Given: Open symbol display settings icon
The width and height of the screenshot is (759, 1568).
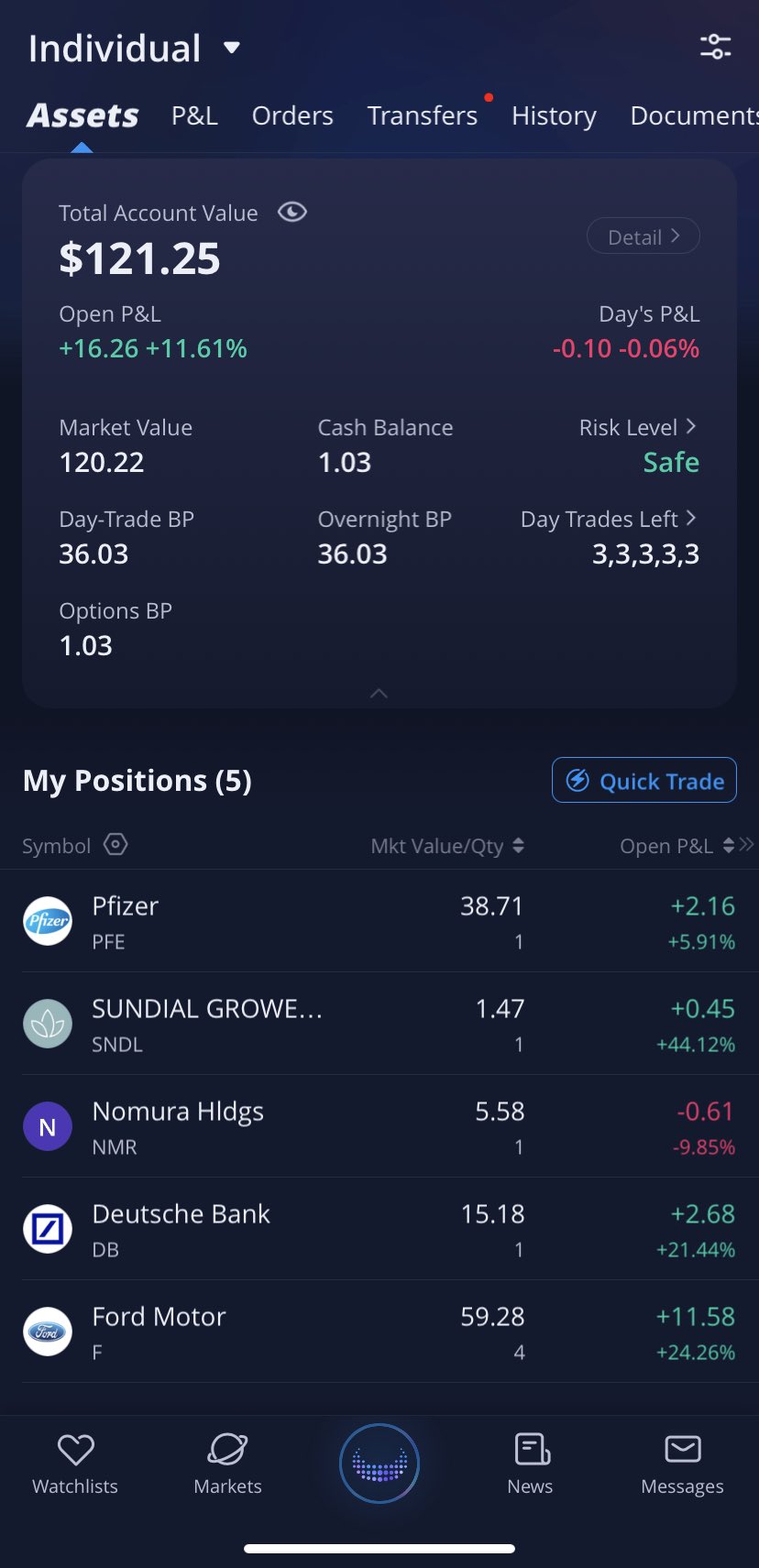Looking at the screenshot, I should (x=115, y=844).
